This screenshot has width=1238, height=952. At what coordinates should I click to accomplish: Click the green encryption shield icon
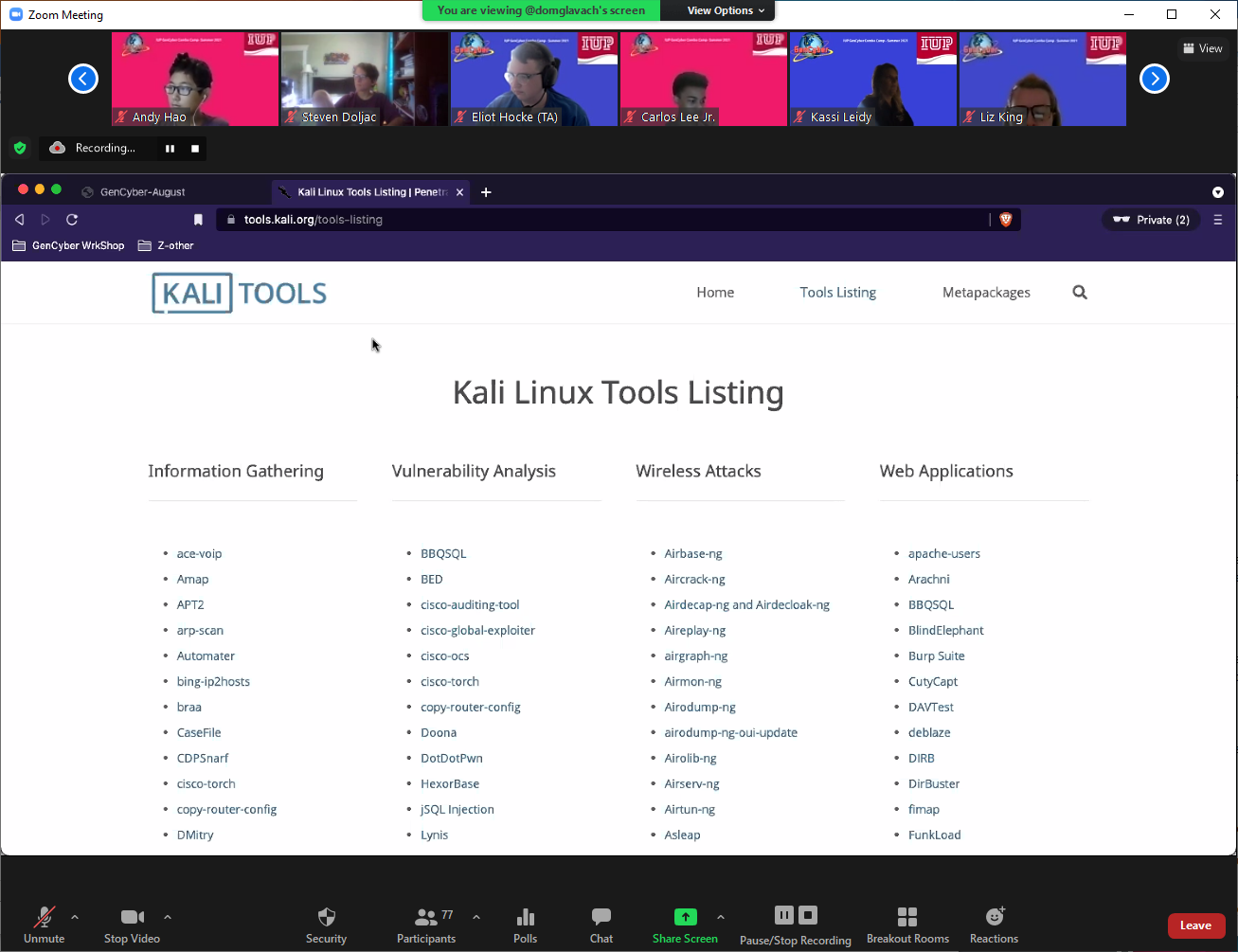coord(20,148)
